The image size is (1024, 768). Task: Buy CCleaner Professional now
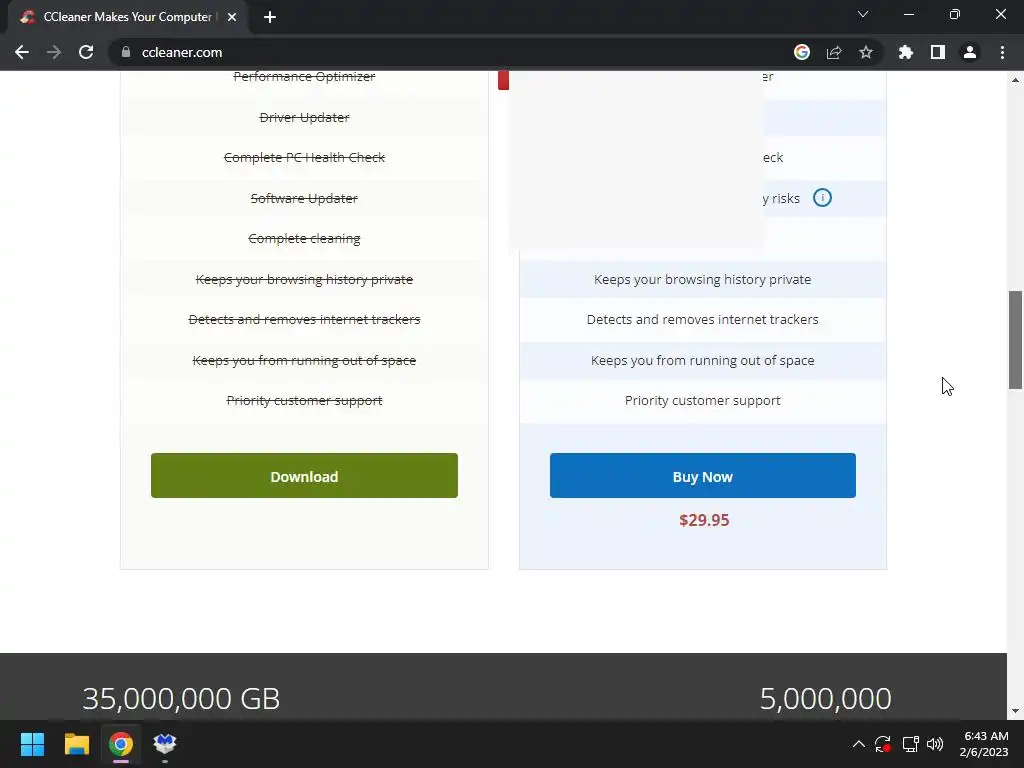point(703,475)
